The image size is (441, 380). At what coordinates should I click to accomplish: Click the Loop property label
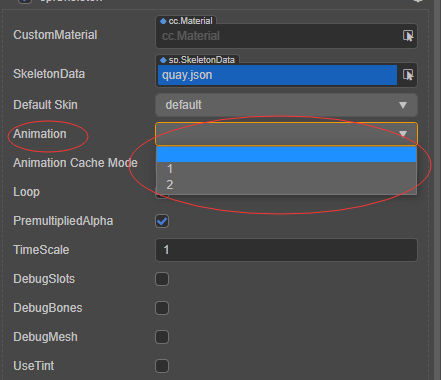point(26,192)
